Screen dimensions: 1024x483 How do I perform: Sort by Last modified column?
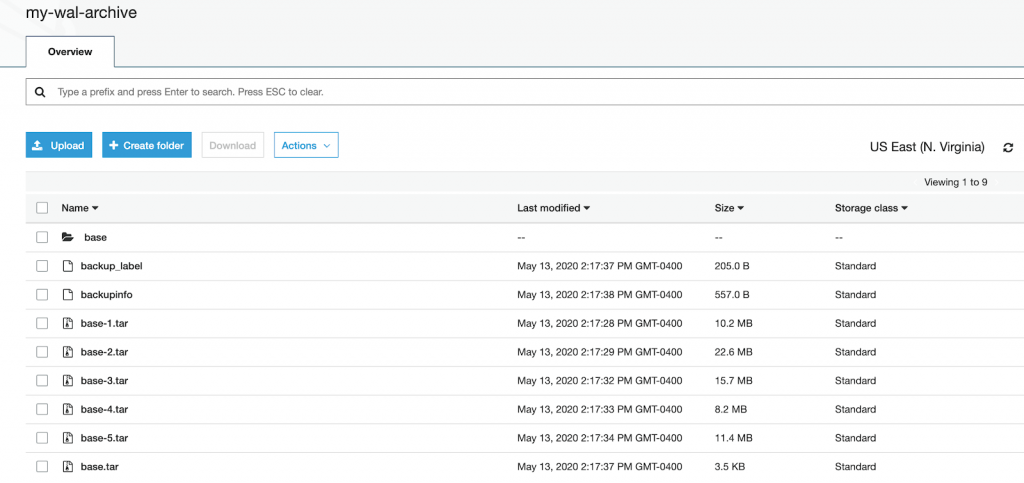(553, 208)
